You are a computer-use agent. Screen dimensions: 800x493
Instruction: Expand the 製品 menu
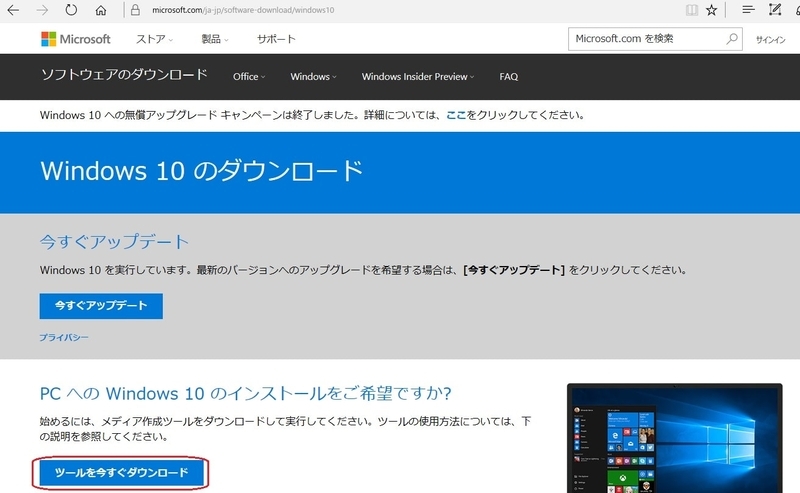click(214, 39)
